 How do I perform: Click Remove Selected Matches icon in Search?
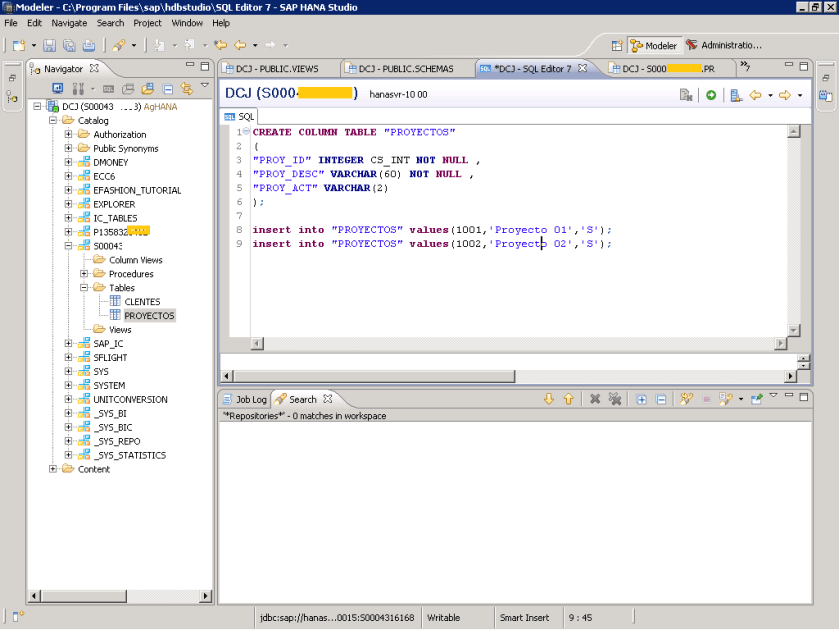tap(594, 399)
